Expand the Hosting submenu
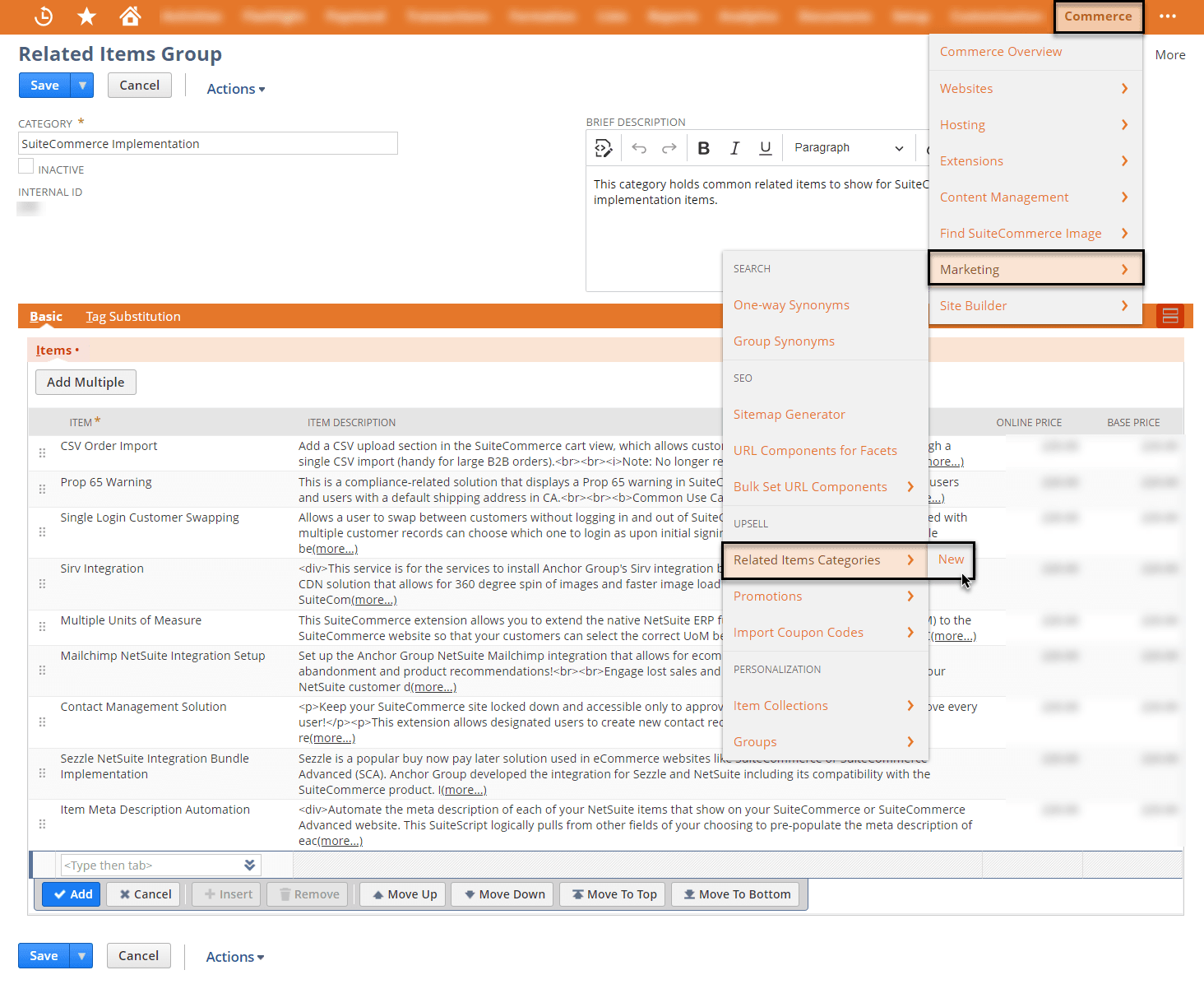The height and width of the screenshot is (984, 1204). tap(1035, 125)
